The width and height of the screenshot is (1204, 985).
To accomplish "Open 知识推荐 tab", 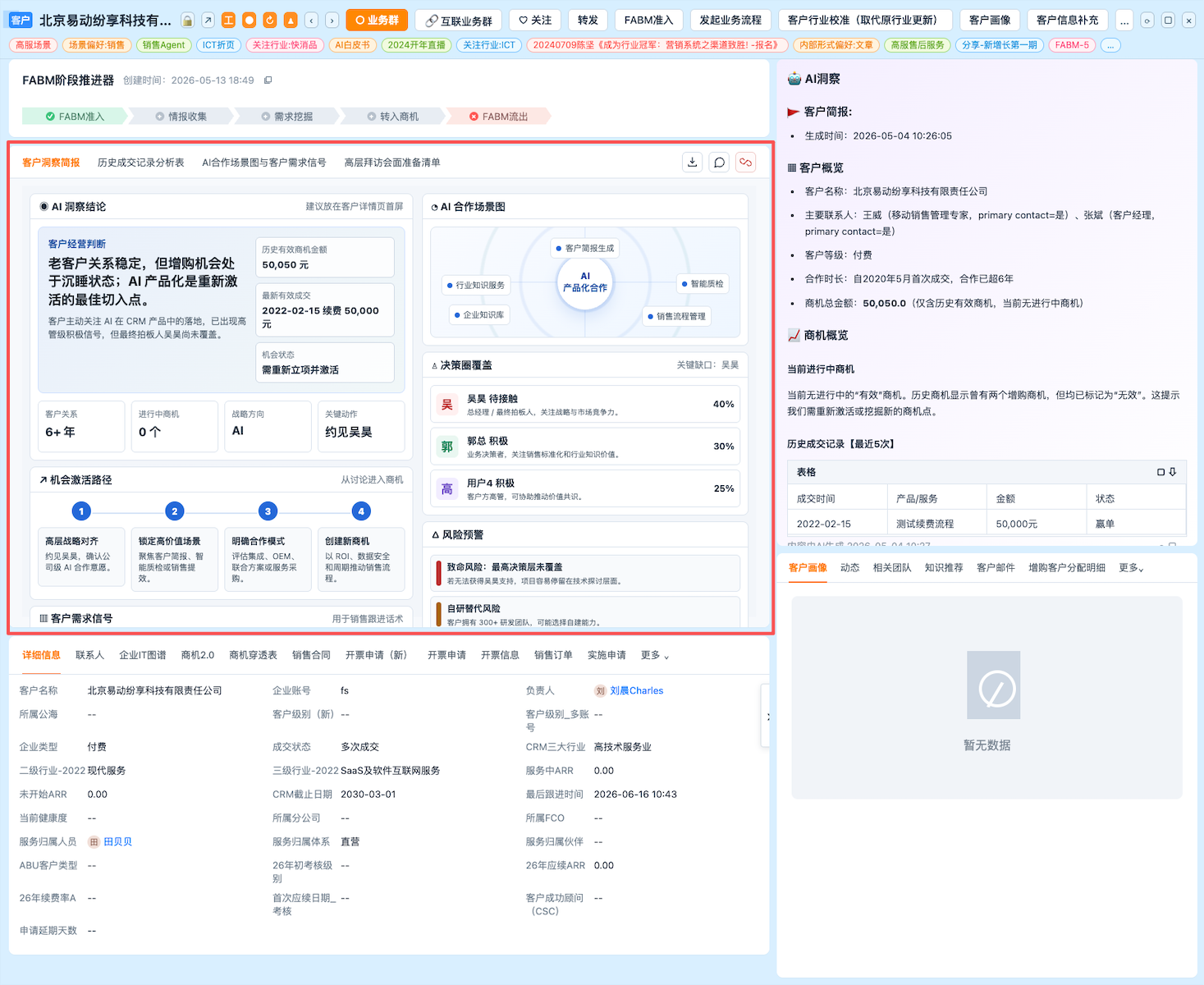I will (944, 568).
